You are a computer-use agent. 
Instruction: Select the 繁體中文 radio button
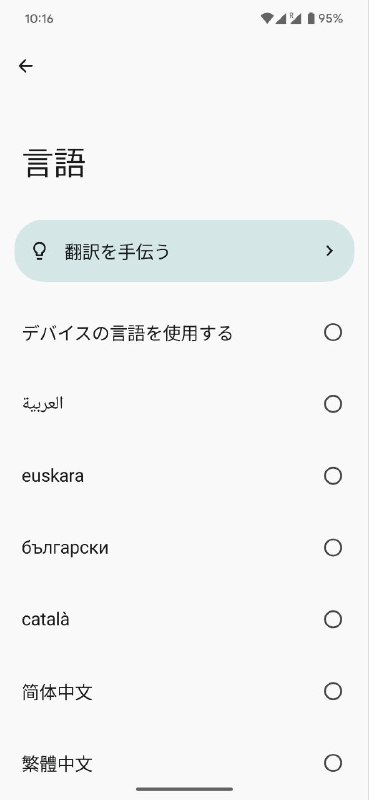333,764
